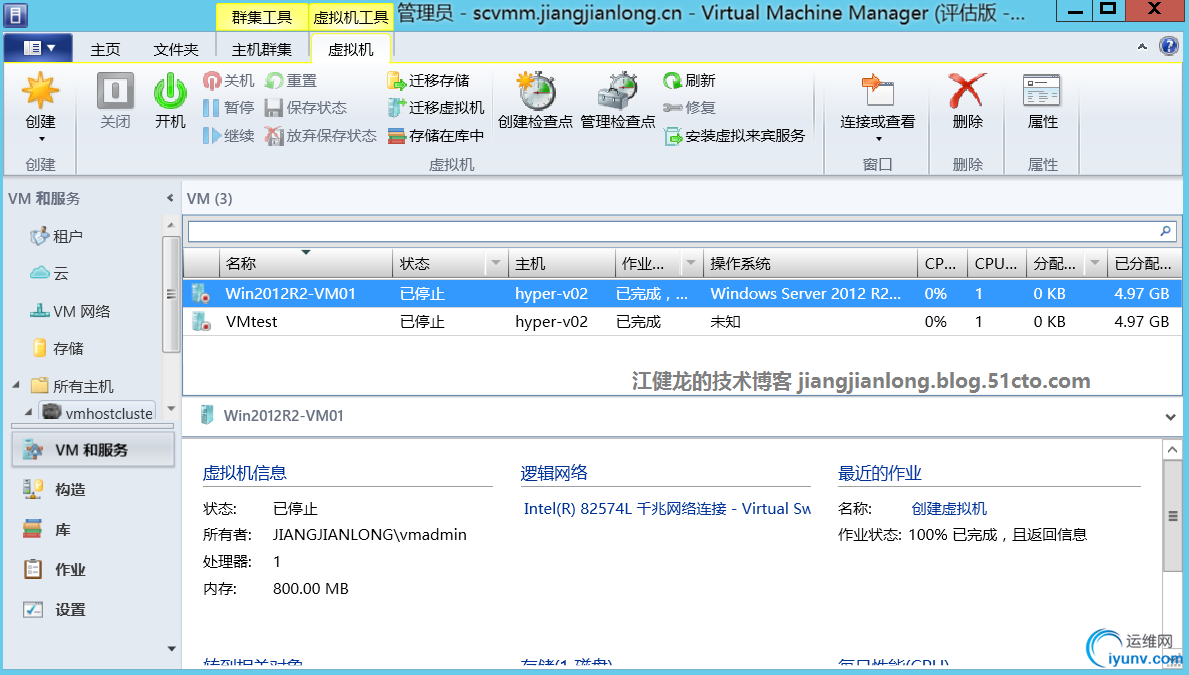Click 创建检查点 create checkpoint icon
Screen dimensions: 1189x675
pyautogui.click(x=535, y=91)
